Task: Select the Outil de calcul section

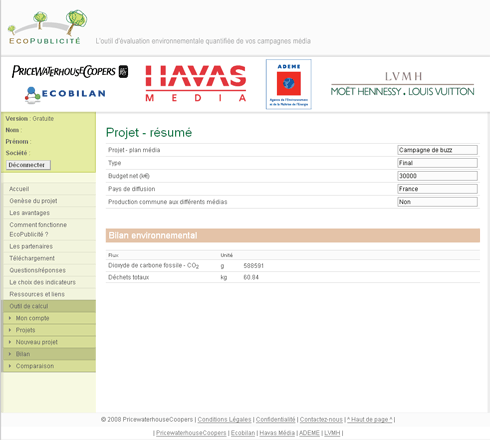Action: click(49, 306)
